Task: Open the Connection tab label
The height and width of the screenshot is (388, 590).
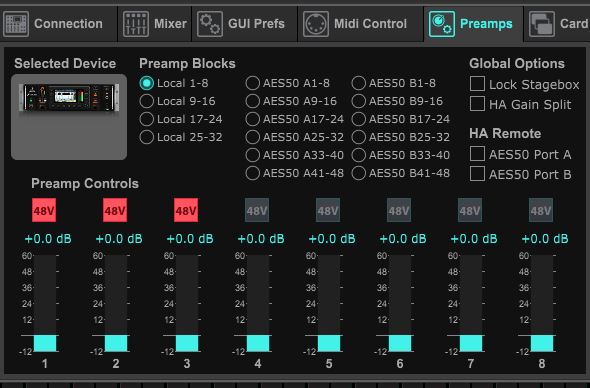Action: pos(68,24)
